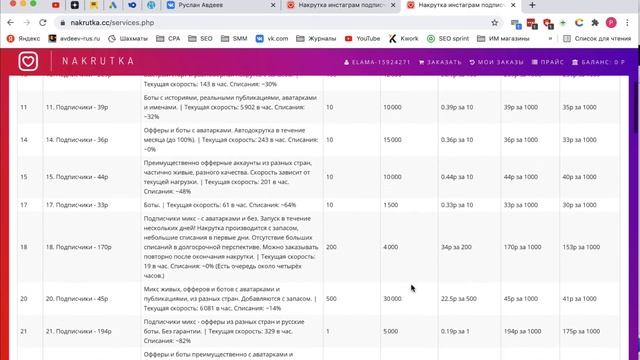Screen dimensions: 640x360
Task: Open Список для чтения reading list
Action: (597, 38)
